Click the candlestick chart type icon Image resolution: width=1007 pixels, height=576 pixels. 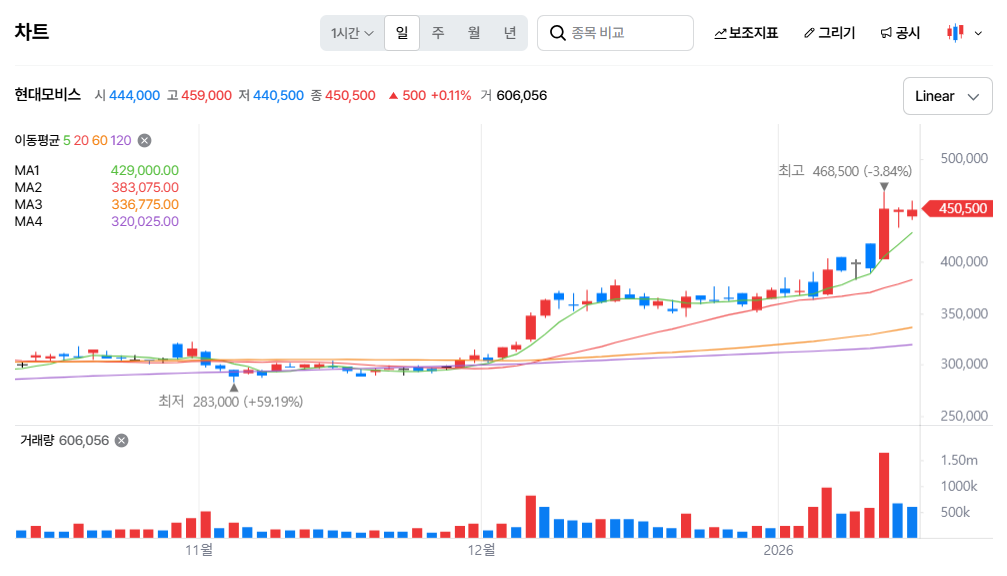point(955,33)
